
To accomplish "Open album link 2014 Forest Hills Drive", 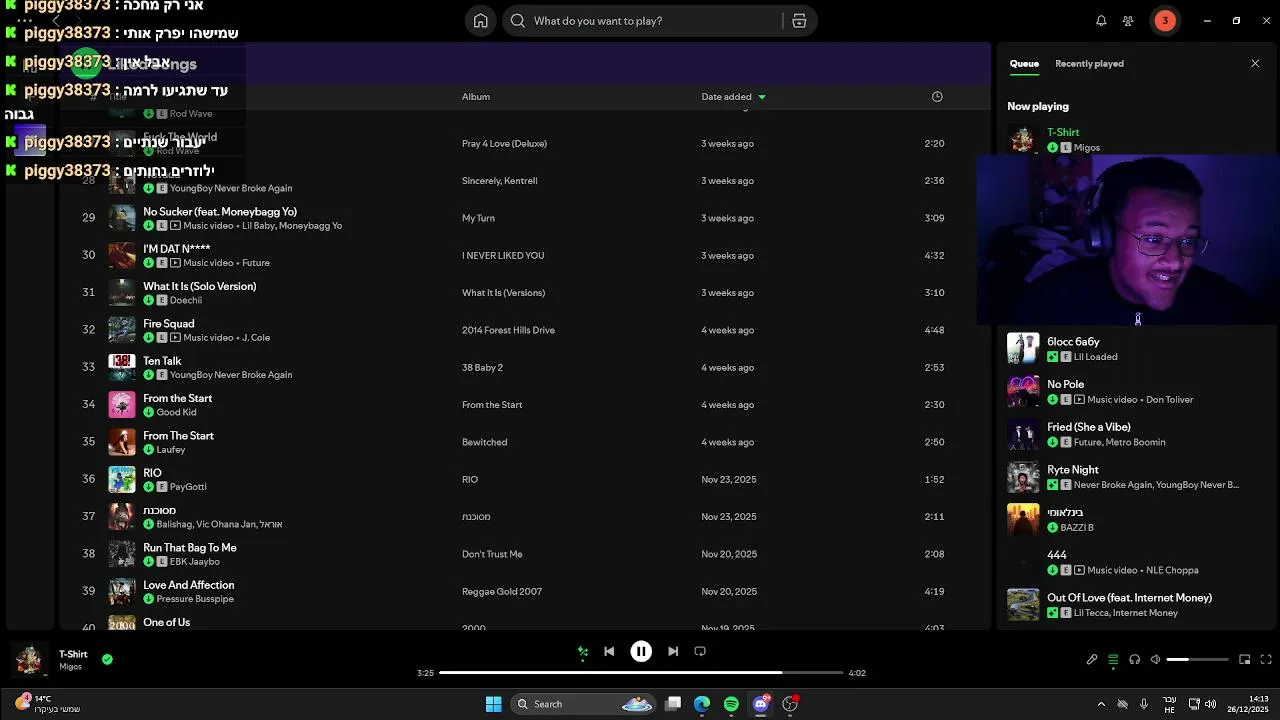I will 508,330.
